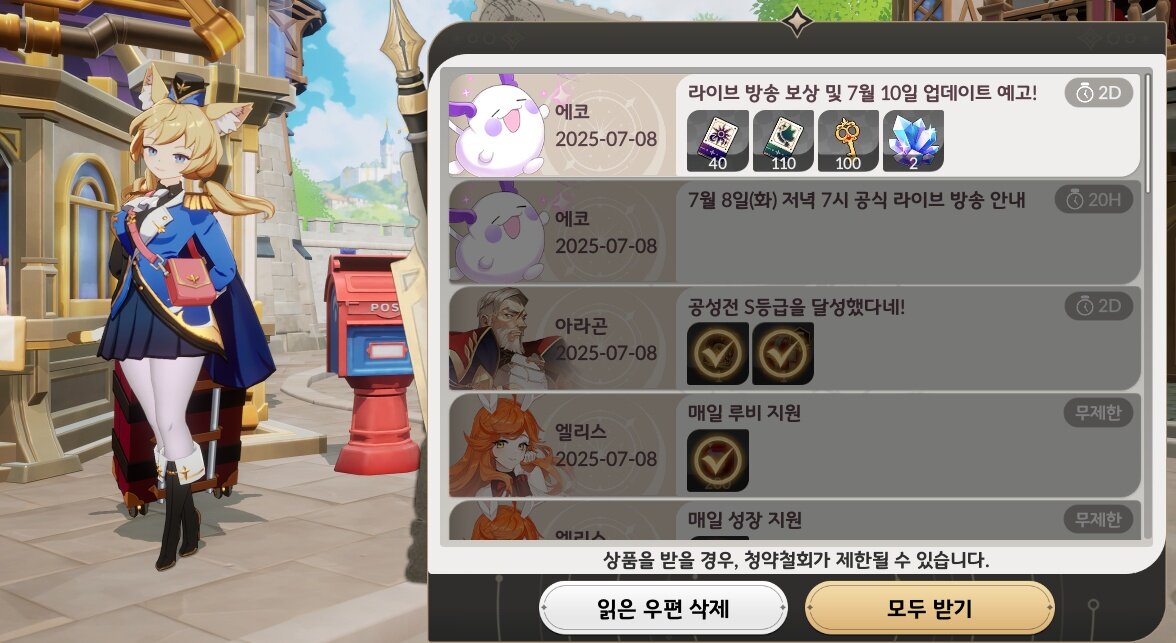The height and width of the screenshot is (643, 1176).
Task: Click the purple card reward icon showing 40
Action: tap(718, 141)
